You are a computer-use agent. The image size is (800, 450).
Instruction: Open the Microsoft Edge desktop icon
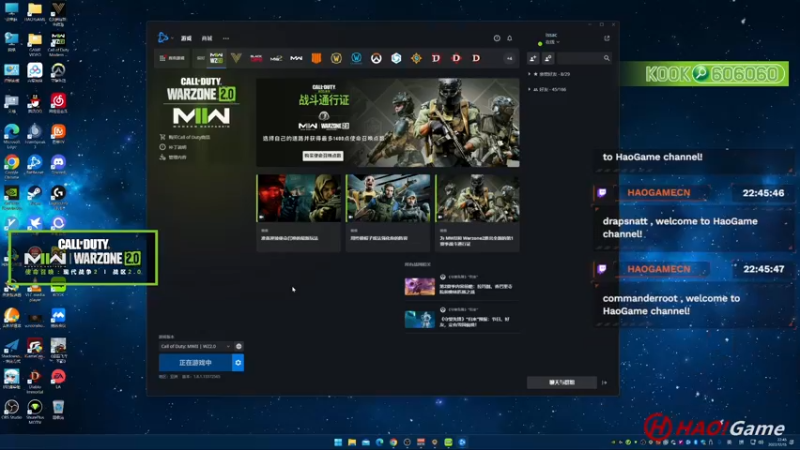tap(12, 136)
